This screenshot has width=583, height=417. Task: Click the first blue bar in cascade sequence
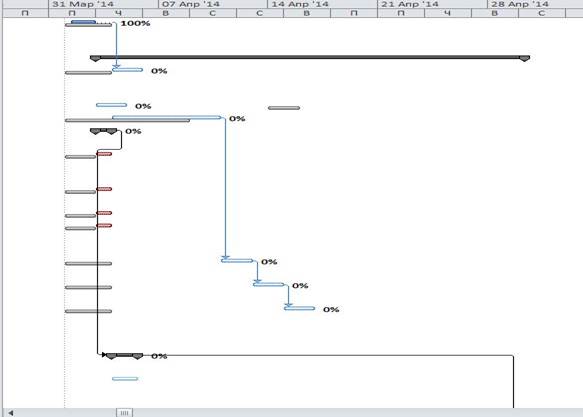[x=237, y=261]
